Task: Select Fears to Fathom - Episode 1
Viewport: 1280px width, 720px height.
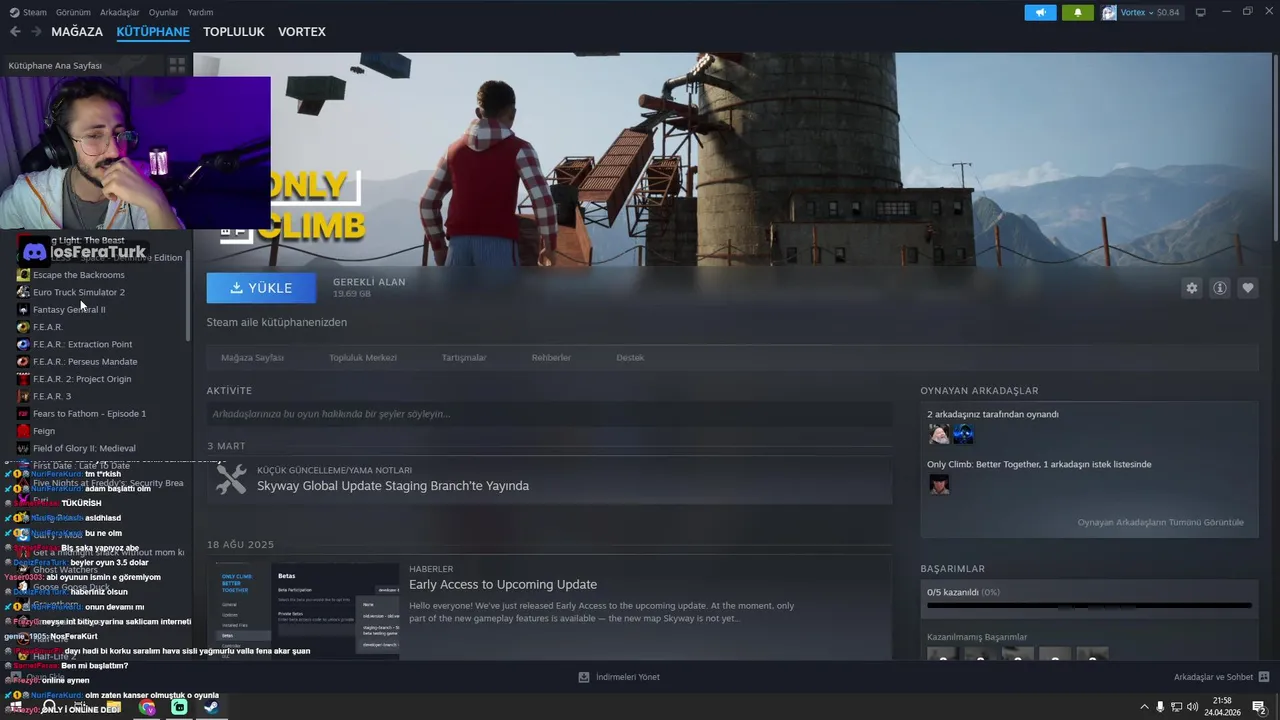Action: (x=89, y=413)
